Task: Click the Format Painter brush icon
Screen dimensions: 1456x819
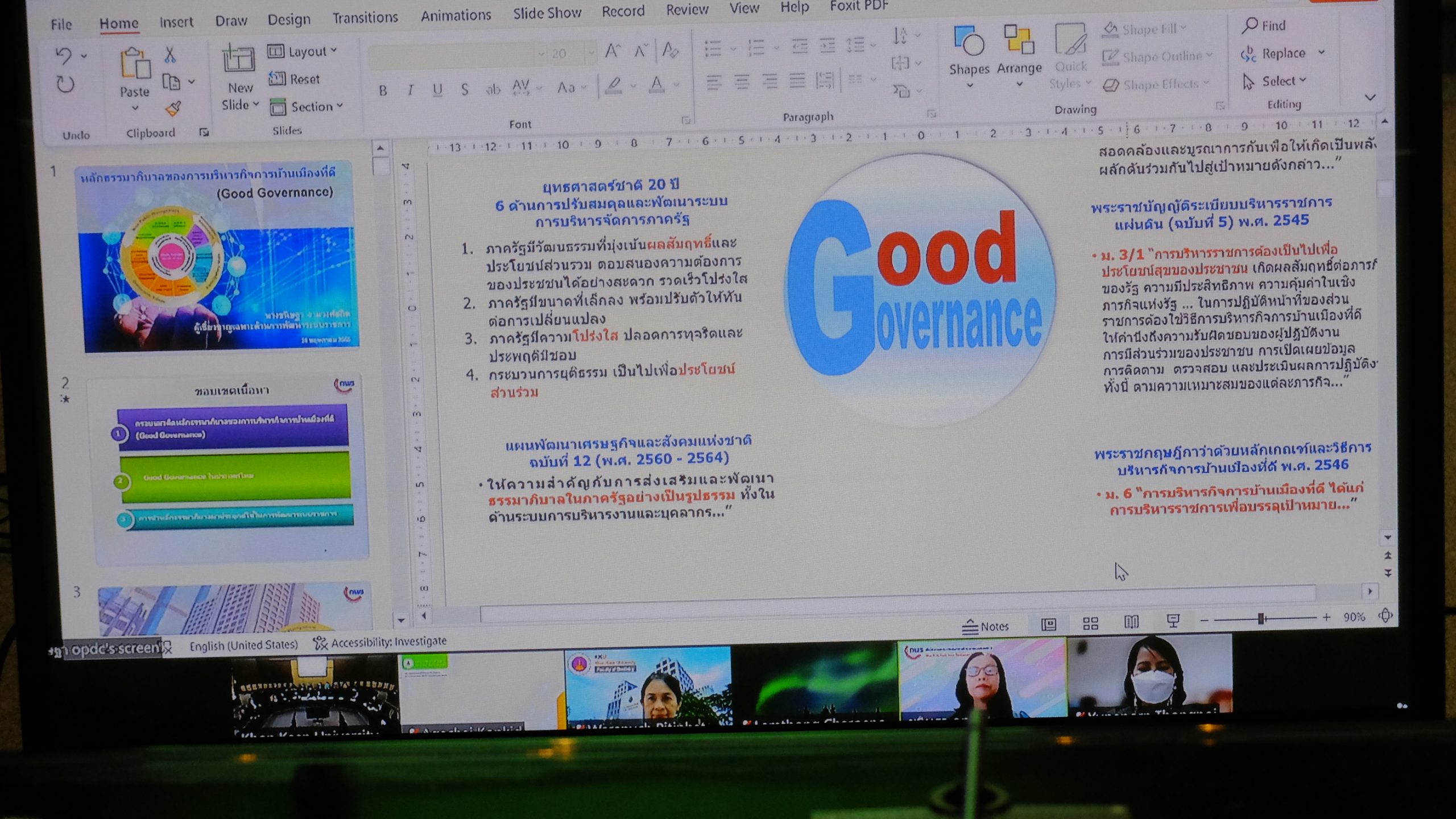Action: [x=173, y=108]
